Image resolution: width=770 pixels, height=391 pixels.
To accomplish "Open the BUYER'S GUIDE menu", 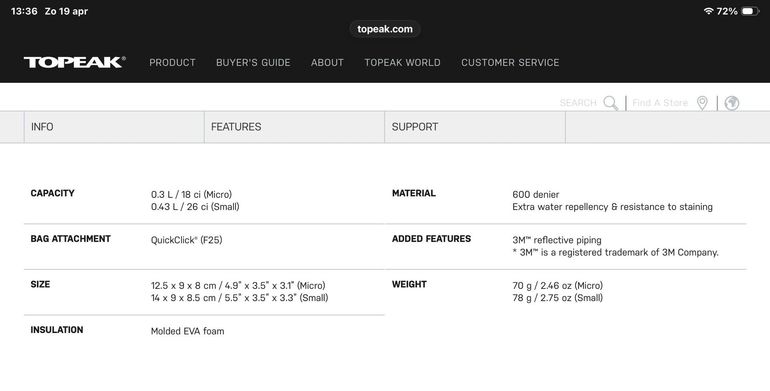I will [253, 63].
